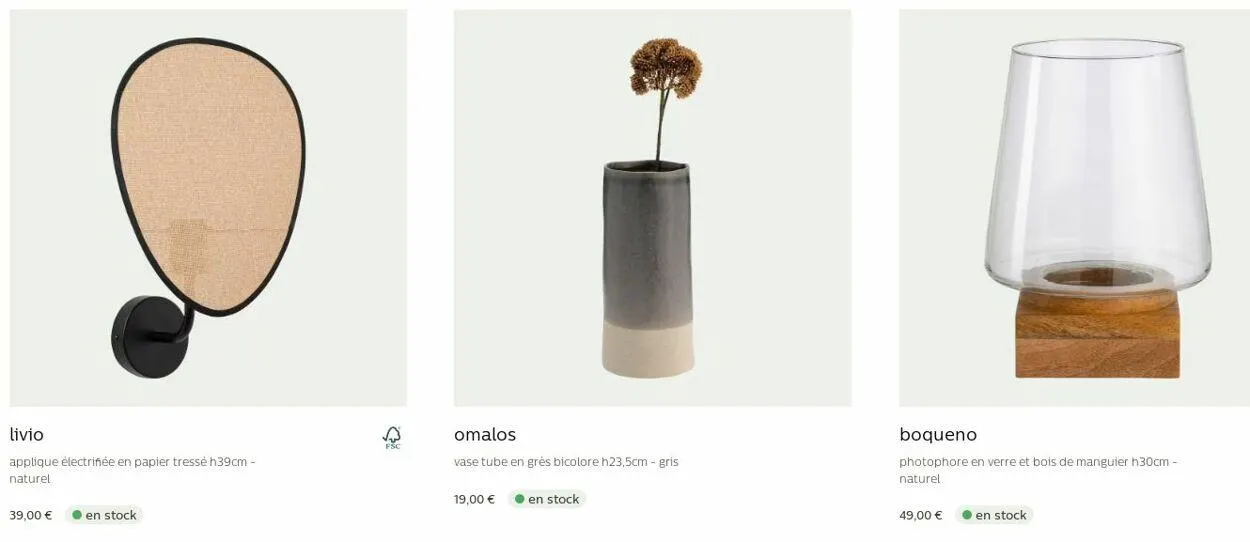Open the livio wall lamp product image
Screen dimensions: 1250x542
[208, 208]
